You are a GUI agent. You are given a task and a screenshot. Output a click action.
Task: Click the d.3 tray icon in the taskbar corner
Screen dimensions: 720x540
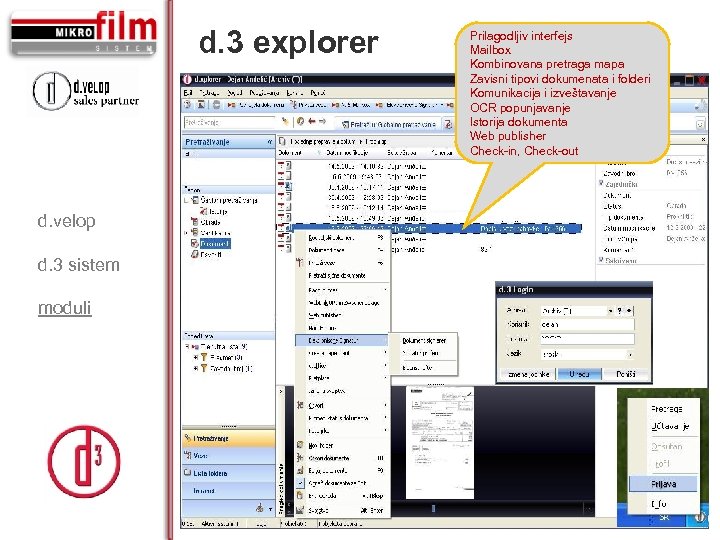(699, 517)
